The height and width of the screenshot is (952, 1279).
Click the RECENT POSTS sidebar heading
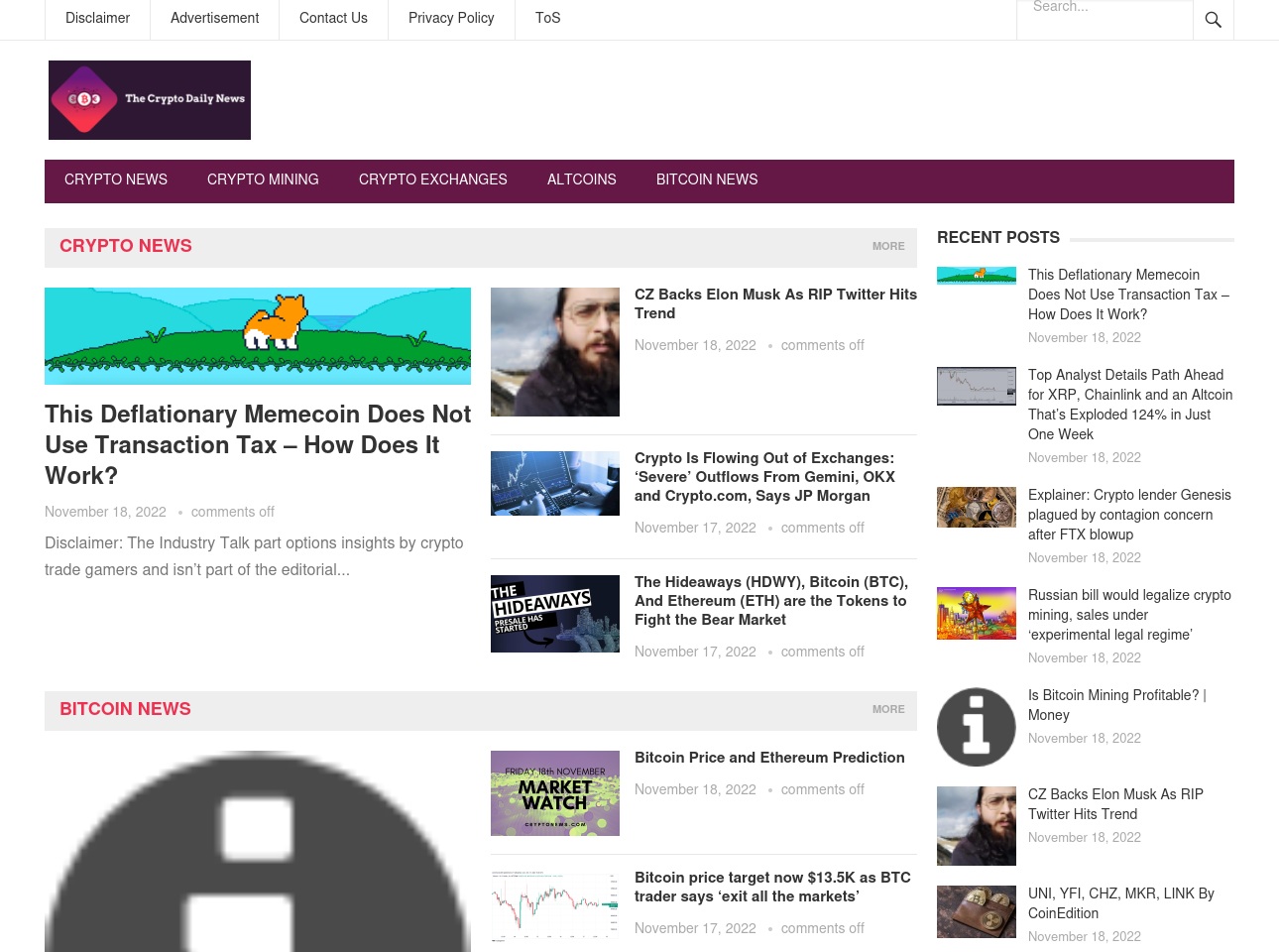[x=998, y=237]
